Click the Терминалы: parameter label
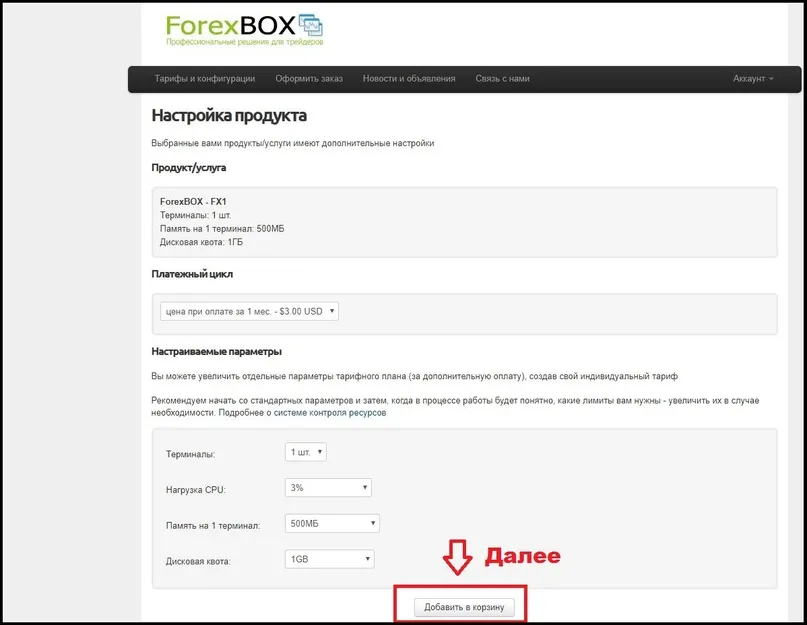807x625 pixels. pos(190,455)
